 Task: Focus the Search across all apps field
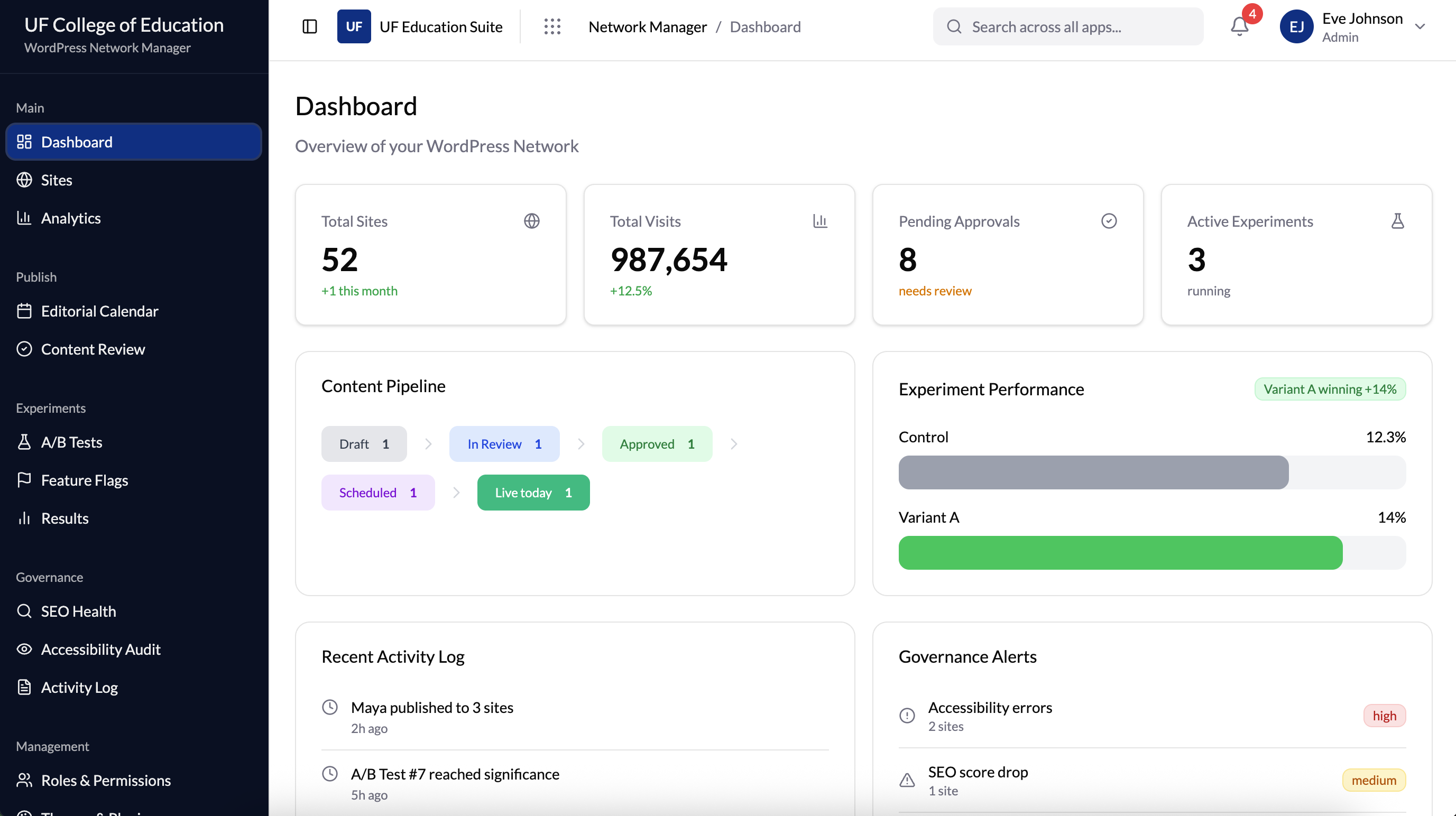coord(1068,26)
